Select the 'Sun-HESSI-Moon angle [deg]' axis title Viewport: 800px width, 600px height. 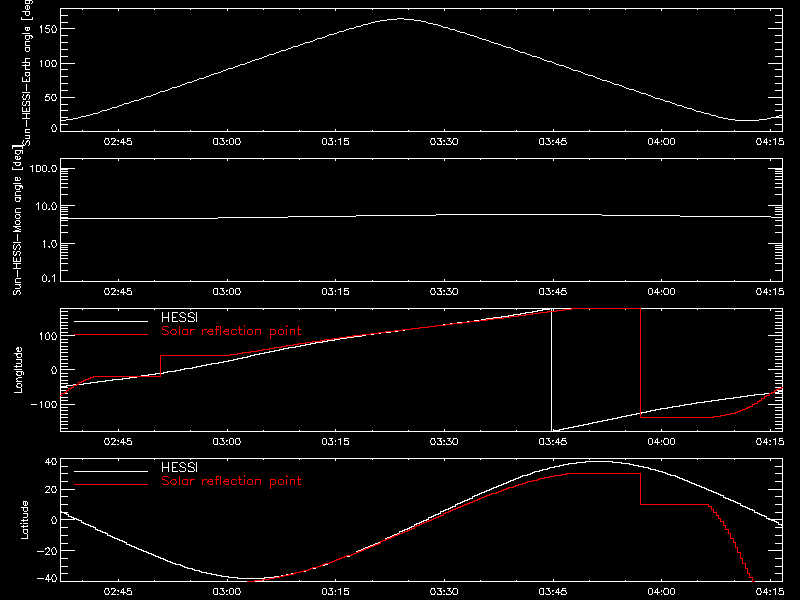pos(18,220)
